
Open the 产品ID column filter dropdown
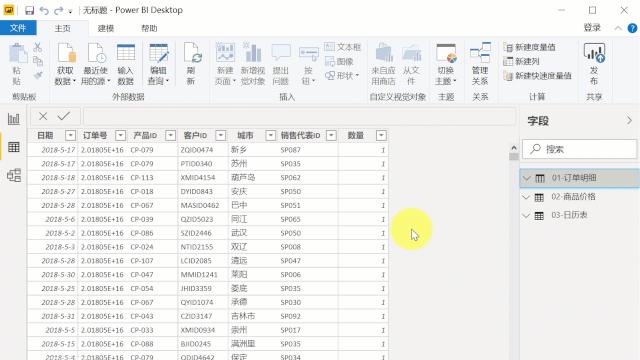pyautogui.click(x=171, y=135)
